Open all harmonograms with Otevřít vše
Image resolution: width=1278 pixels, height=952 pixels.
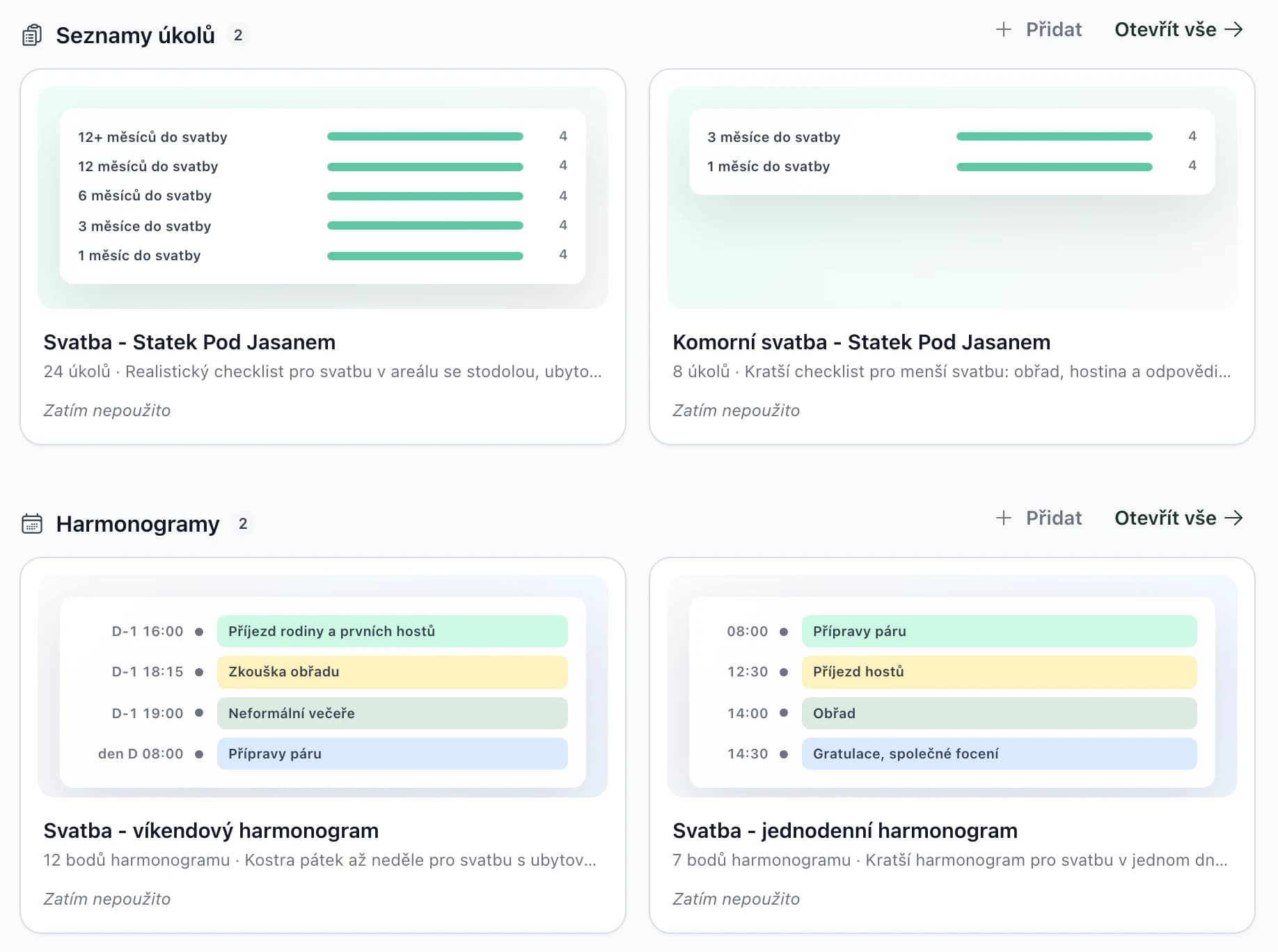pyautogui.click(x=1178, y=518)
